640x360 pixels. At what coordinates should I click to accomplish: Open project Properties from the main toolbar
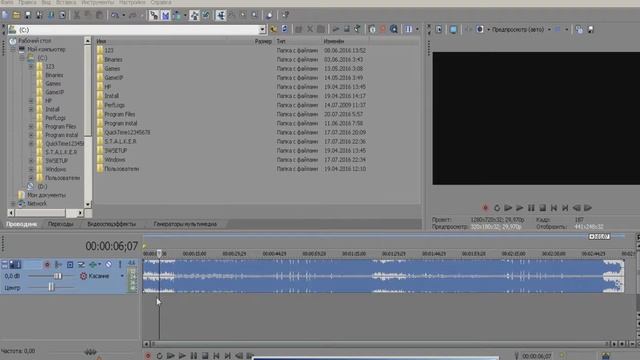tap(62, 16)
